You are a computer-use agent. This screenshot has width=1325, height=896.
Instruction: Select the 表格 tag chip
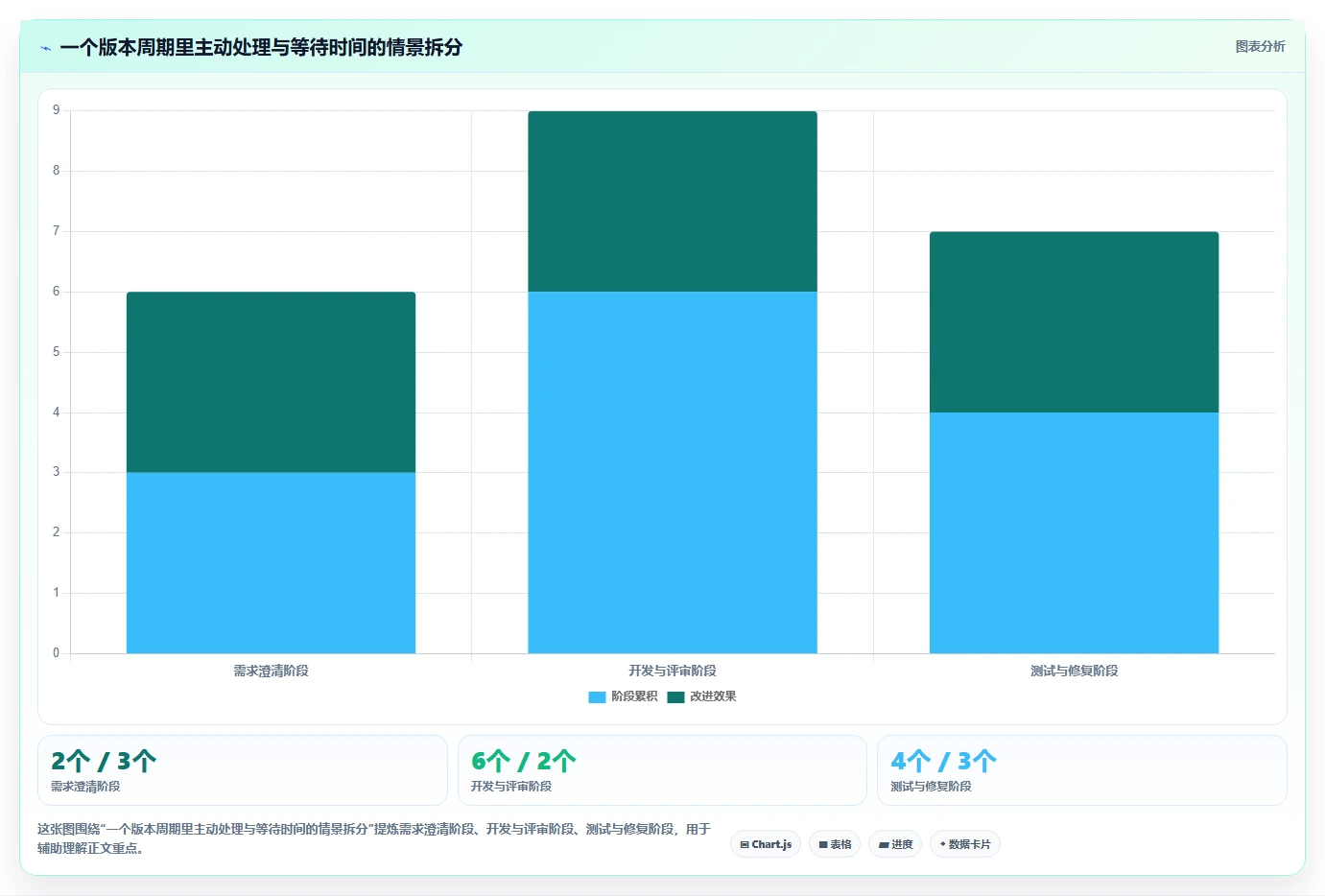[x=835, y=844]
